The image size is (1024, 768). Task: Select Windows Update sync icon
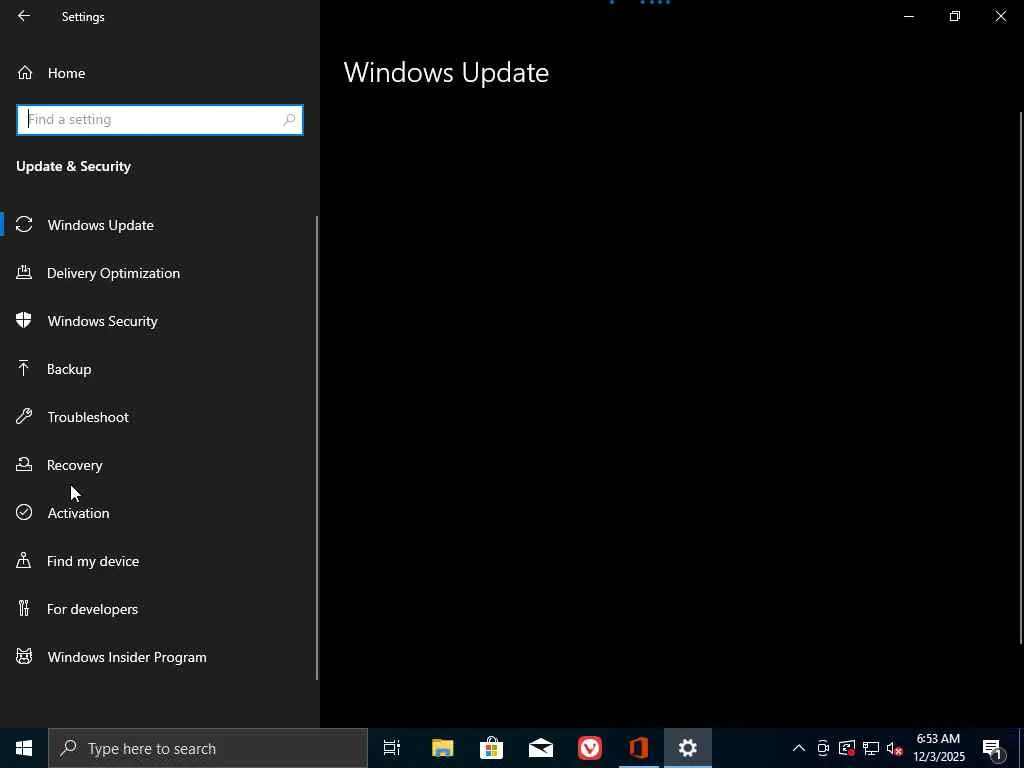click(x=24, y=225)
